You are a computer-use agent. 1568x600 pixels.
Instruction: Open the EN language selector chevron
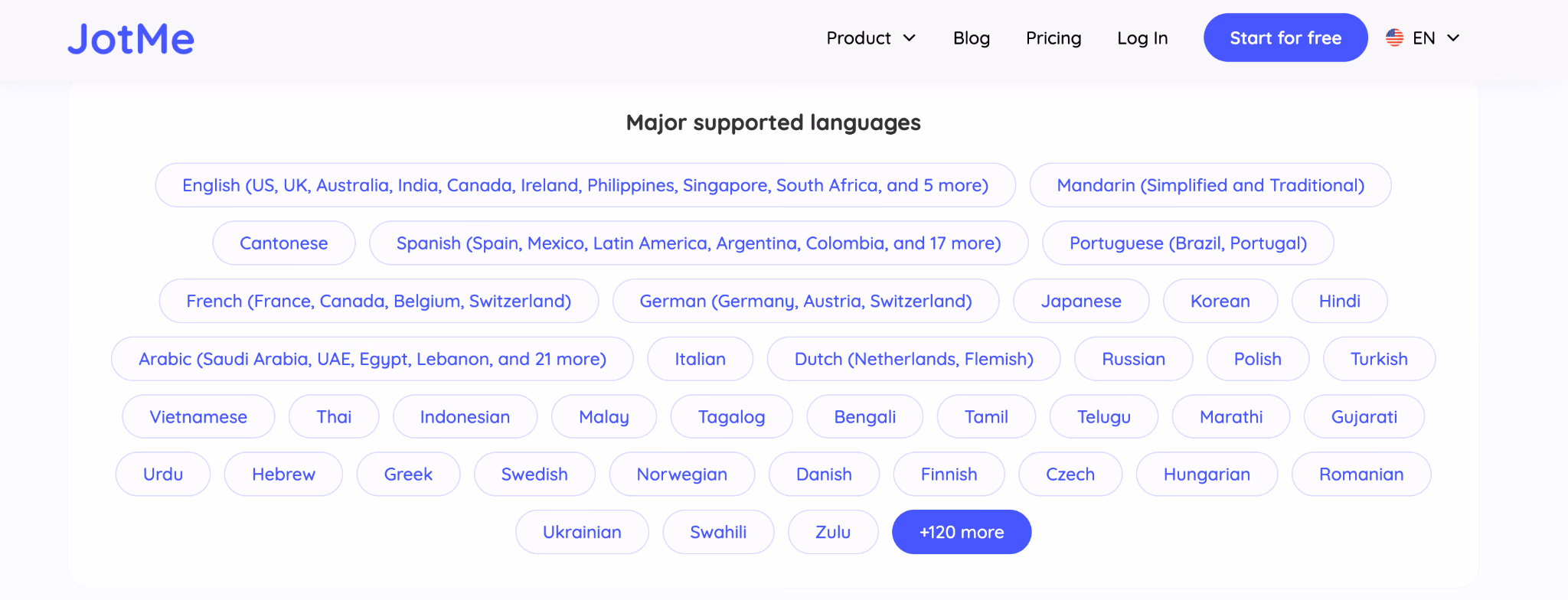[1453, 38]
